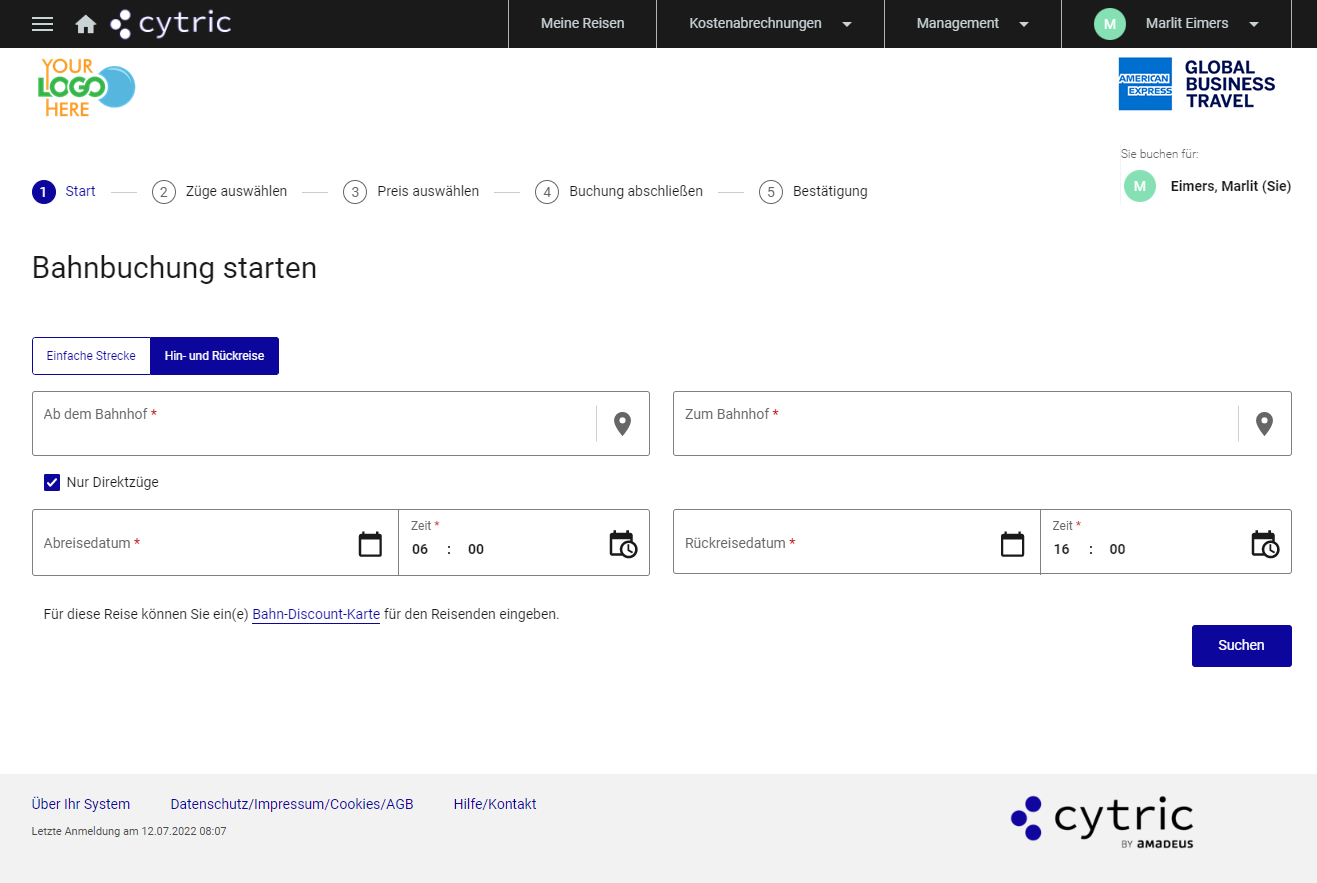This screenshot has width=1317, height=883.
Task: Click the Bestätigung step label
Action: pos(830,191)
